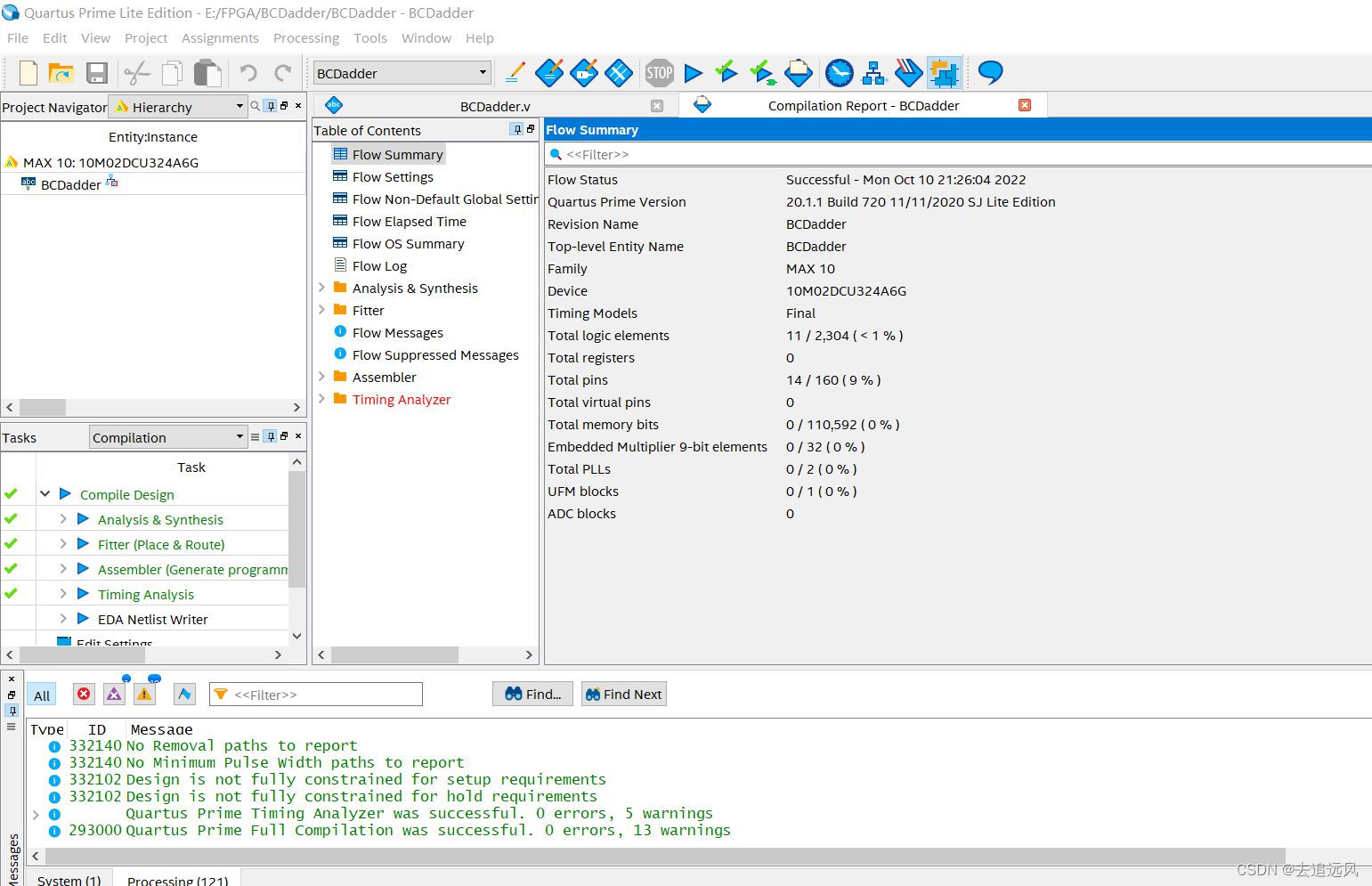The image size is (1372, 886).
Task: Open the Compilation Report toolbar icon
Action: pyautogui.click(x=799, y=73)
